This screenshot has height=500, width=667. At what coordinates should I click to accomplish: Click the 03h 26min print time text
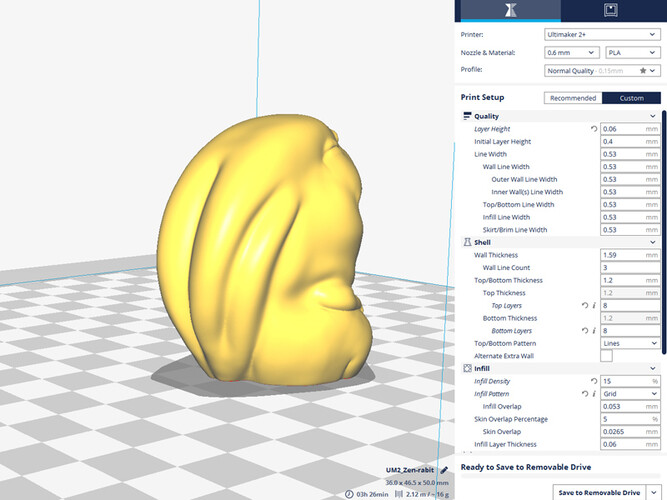372,494
